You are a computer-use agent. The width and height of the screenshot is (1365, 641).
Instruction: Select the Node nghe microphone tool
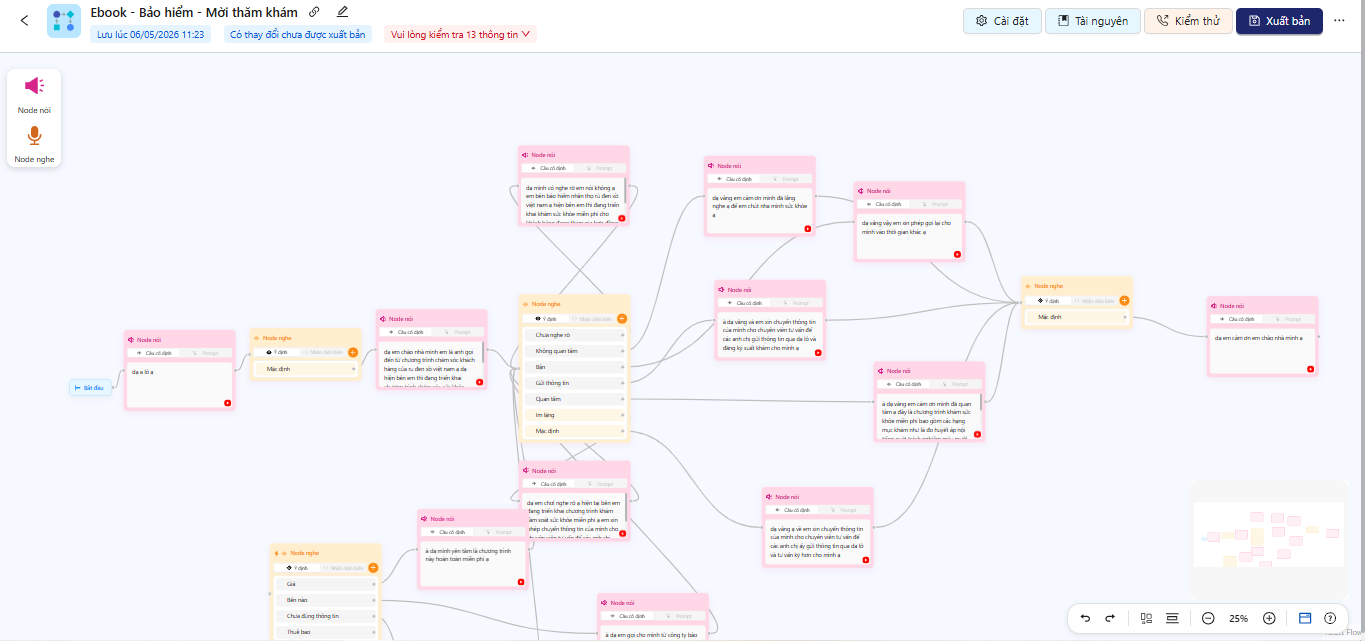pos(34,143)
